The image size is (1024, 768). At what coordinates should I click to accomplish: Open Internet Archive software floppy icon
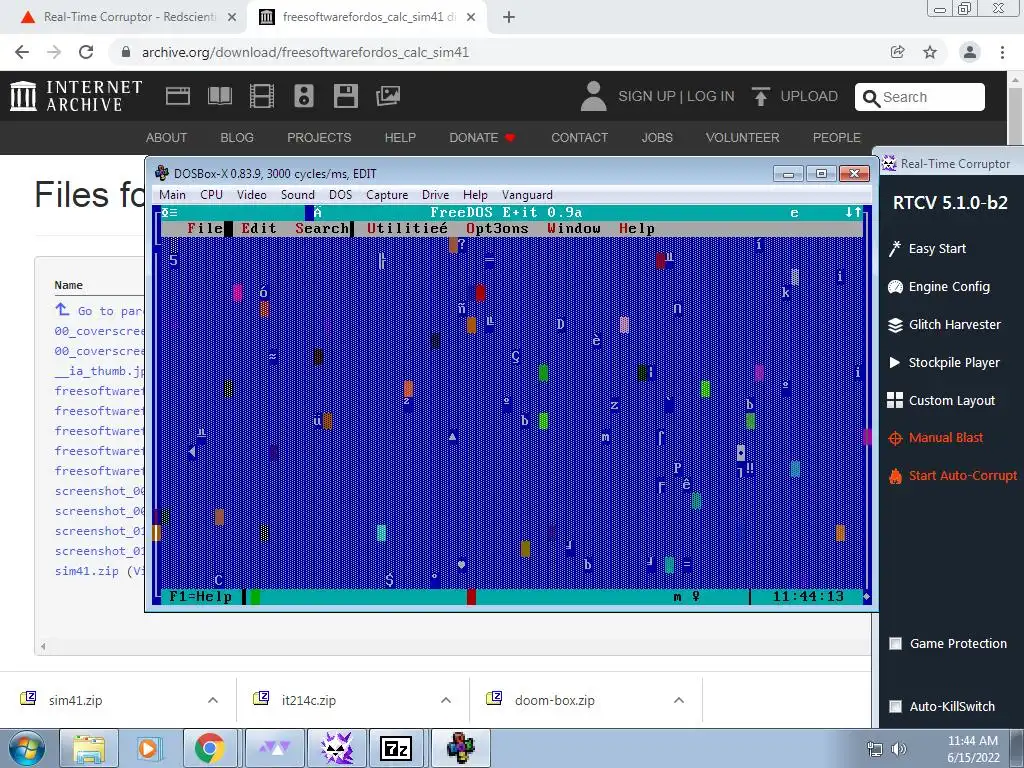(345, 96)
